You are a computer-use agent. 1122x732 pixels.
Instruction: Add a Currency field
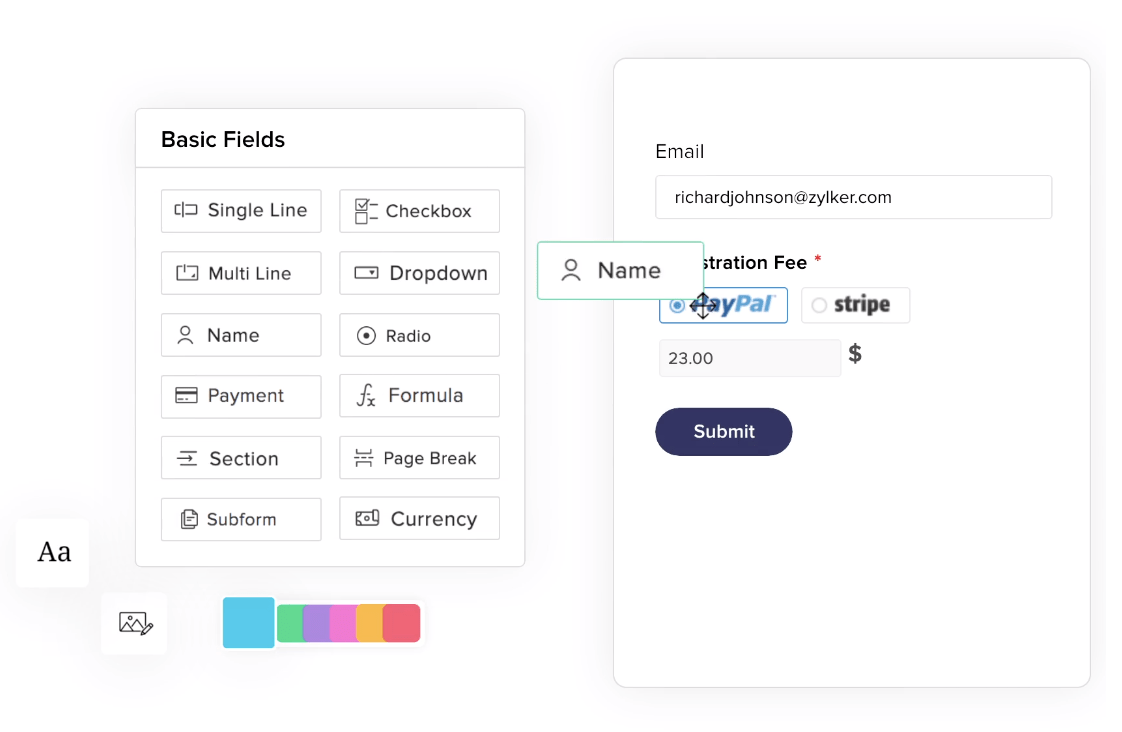pos(419,519)
